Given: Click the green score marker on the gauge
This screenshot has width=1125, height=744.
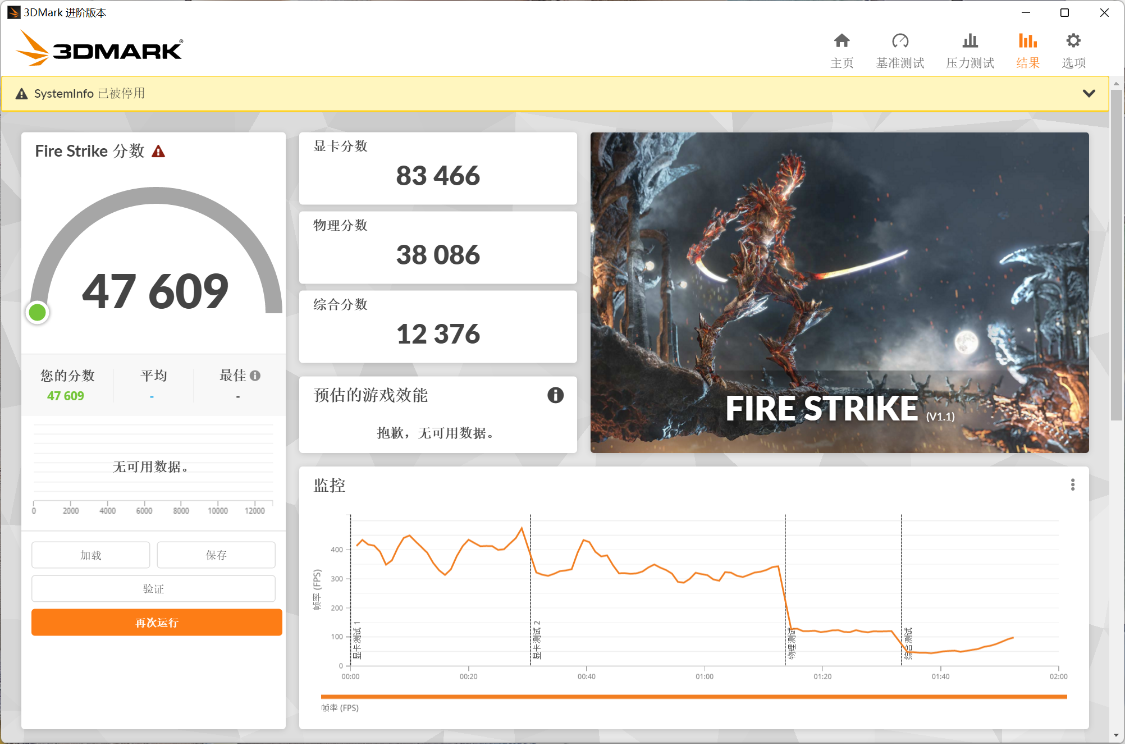Looking at the screenshot, I should pos(38,312).
